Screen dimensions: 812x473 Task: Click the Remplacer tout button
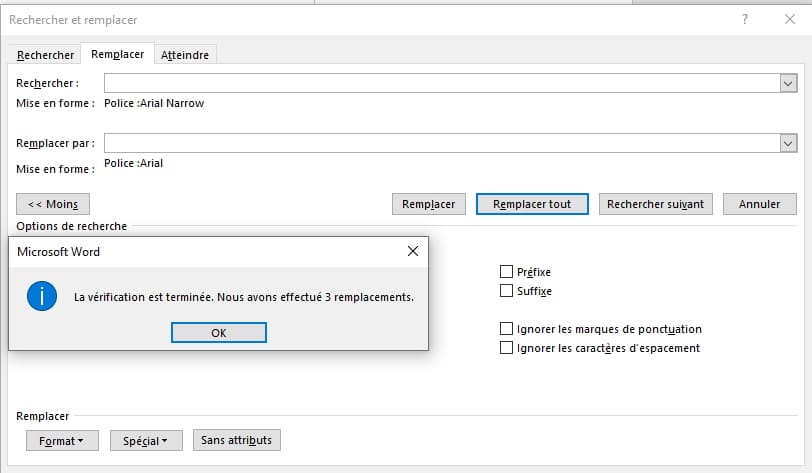[x=532, y=204]
